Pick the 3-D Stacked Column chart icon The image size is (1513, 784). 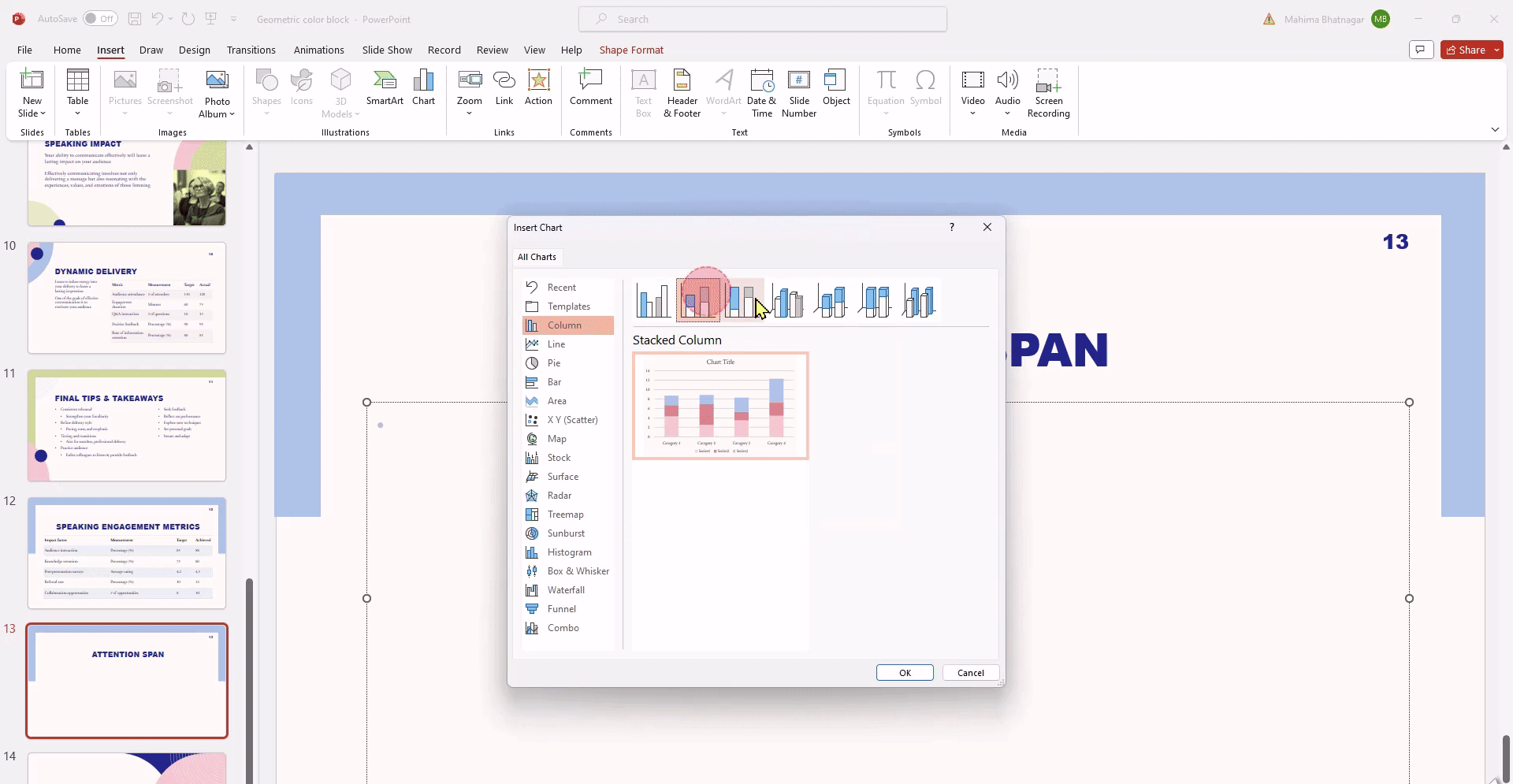coord(832,300)
